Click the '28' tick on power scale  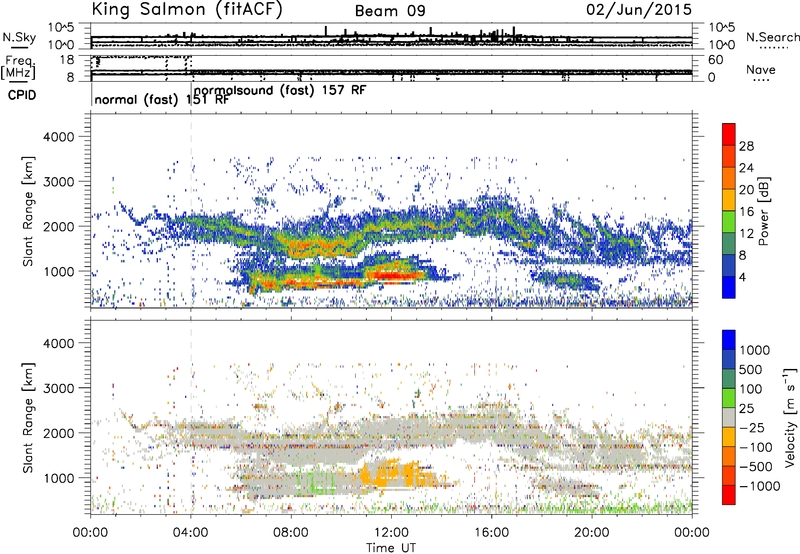[x=746, y=146]
